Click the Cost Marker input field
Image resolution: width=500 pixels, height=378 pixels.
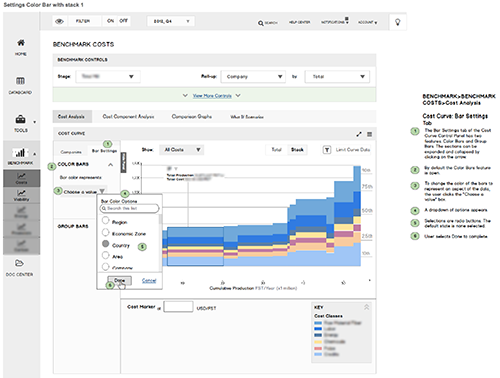(x=178, y=307)
